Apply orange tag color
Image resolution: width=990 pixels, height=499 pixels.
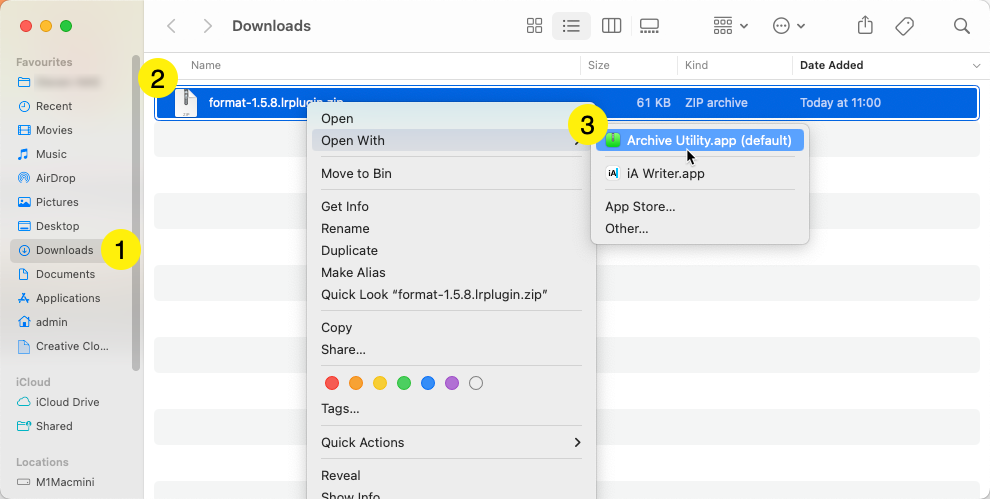point(356,383)
